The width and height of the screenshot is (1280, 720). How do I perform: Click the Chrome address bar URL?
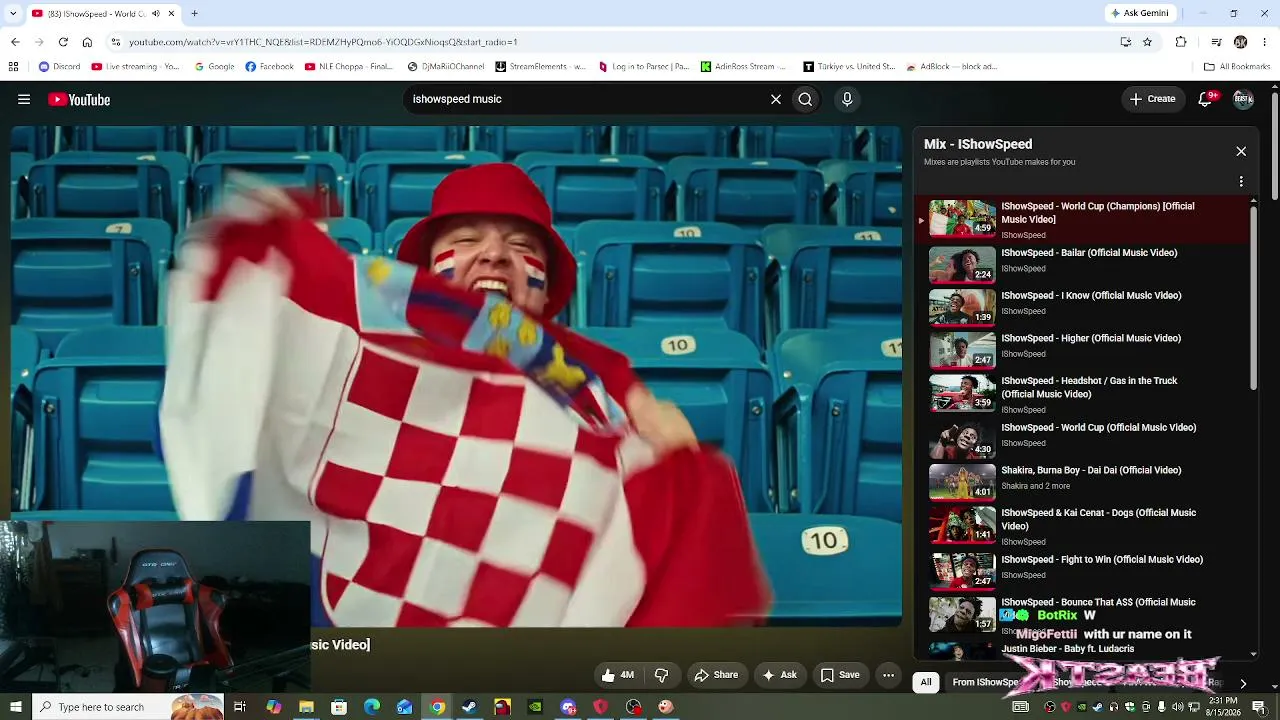coord(323,42)
